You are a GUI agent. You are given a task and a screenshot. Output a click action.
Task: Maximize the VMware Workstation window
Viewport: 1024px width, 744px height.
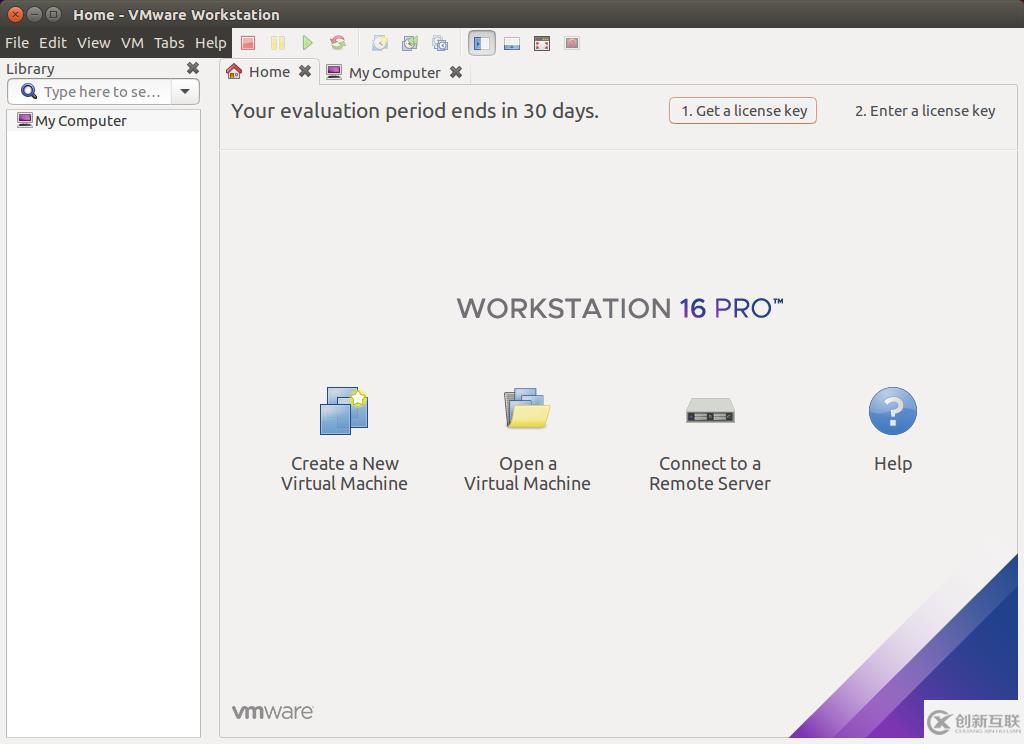pyautogui.click(x=54, y=14)
